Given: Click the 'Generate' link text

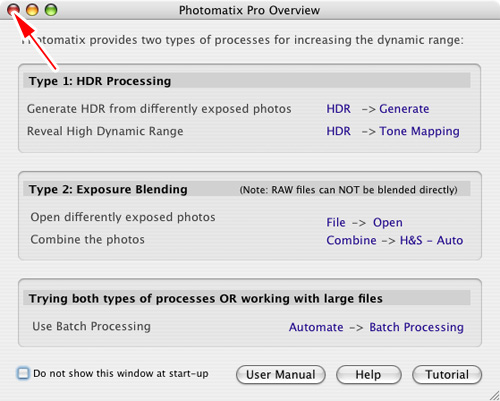Looking at the screenshot, I should [x=404, y=109].
